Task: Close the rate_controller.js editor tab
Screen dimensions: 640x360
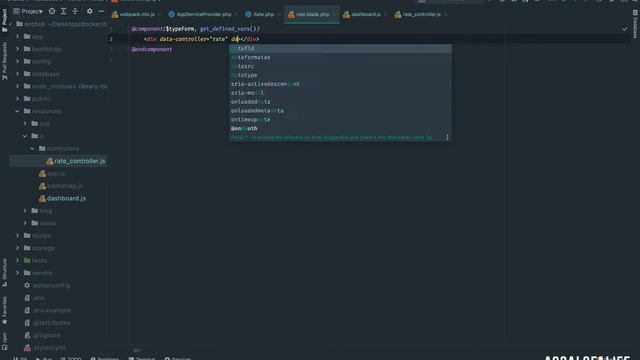Action: (446, 15)
